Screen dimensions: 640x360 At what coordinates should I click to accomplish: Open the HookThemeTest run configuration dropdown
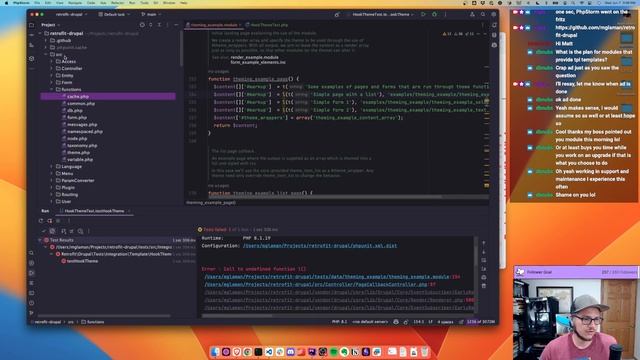[383, 14]
